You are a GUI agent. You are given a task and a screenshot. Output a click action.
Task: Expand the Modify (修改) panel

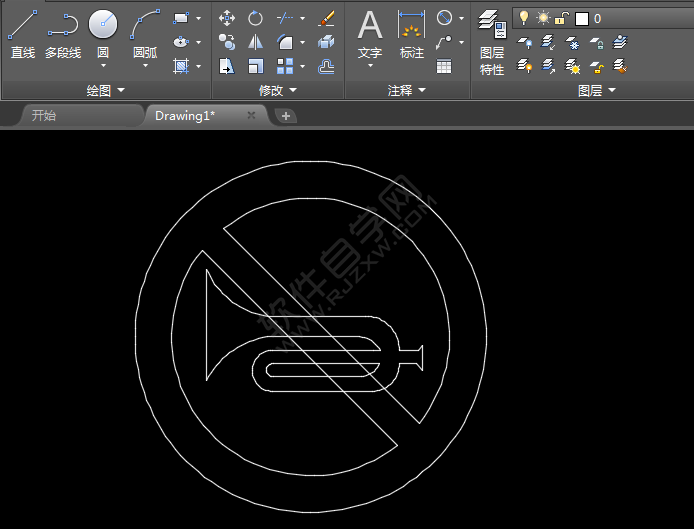point(277,90)
